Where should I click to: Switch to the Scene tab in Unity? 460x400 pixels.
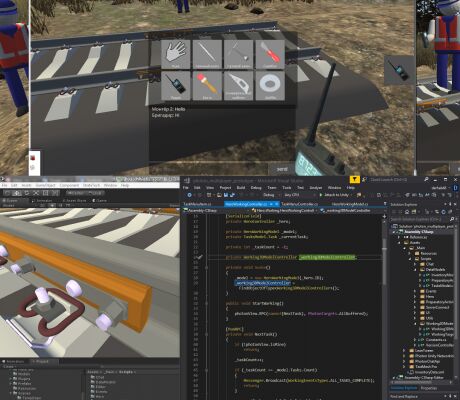12,200
